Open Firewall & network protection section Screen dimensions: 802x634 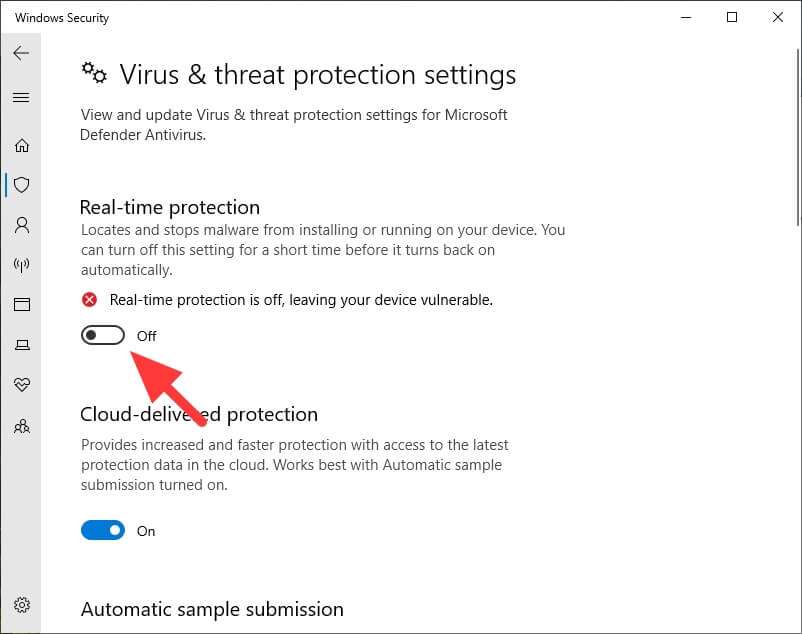click(22, 265)
